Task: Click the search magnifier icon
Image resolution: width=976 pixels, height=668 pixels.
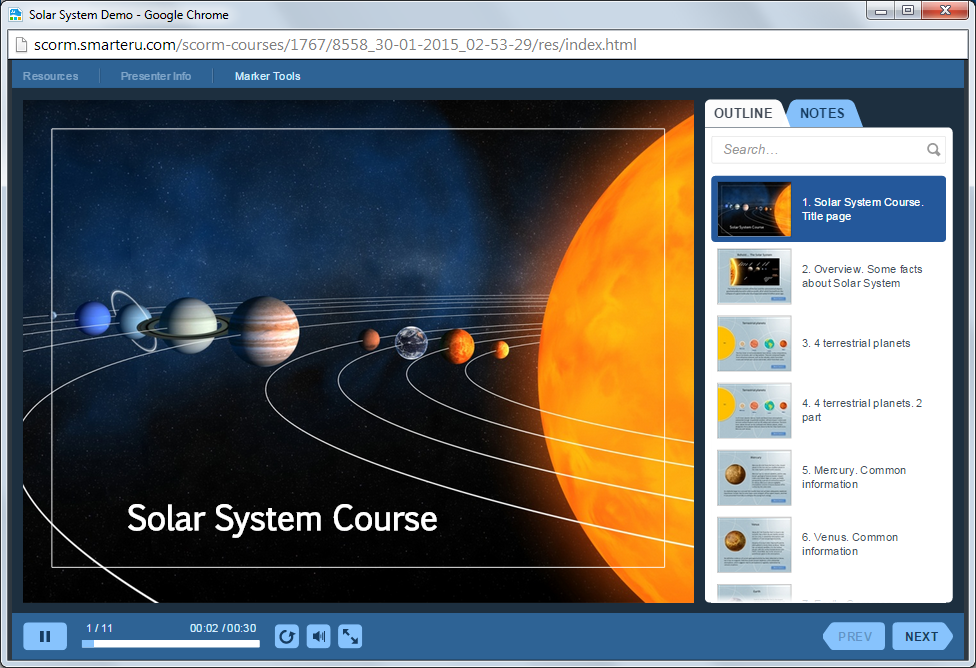Action: [x=933, y=149]
